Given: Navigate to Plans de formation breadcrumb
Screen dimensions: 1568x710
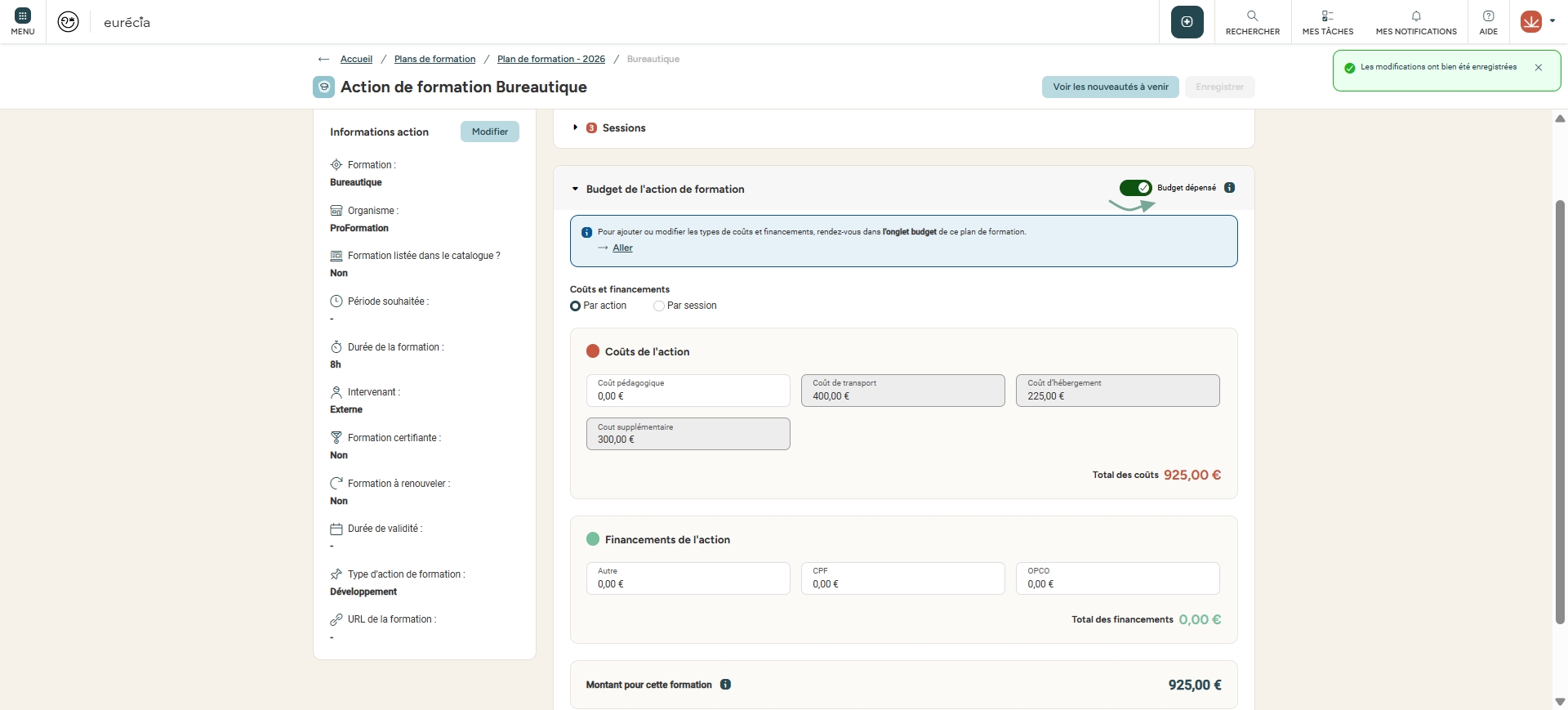Looking at the screenshot, I should [434, 60].
